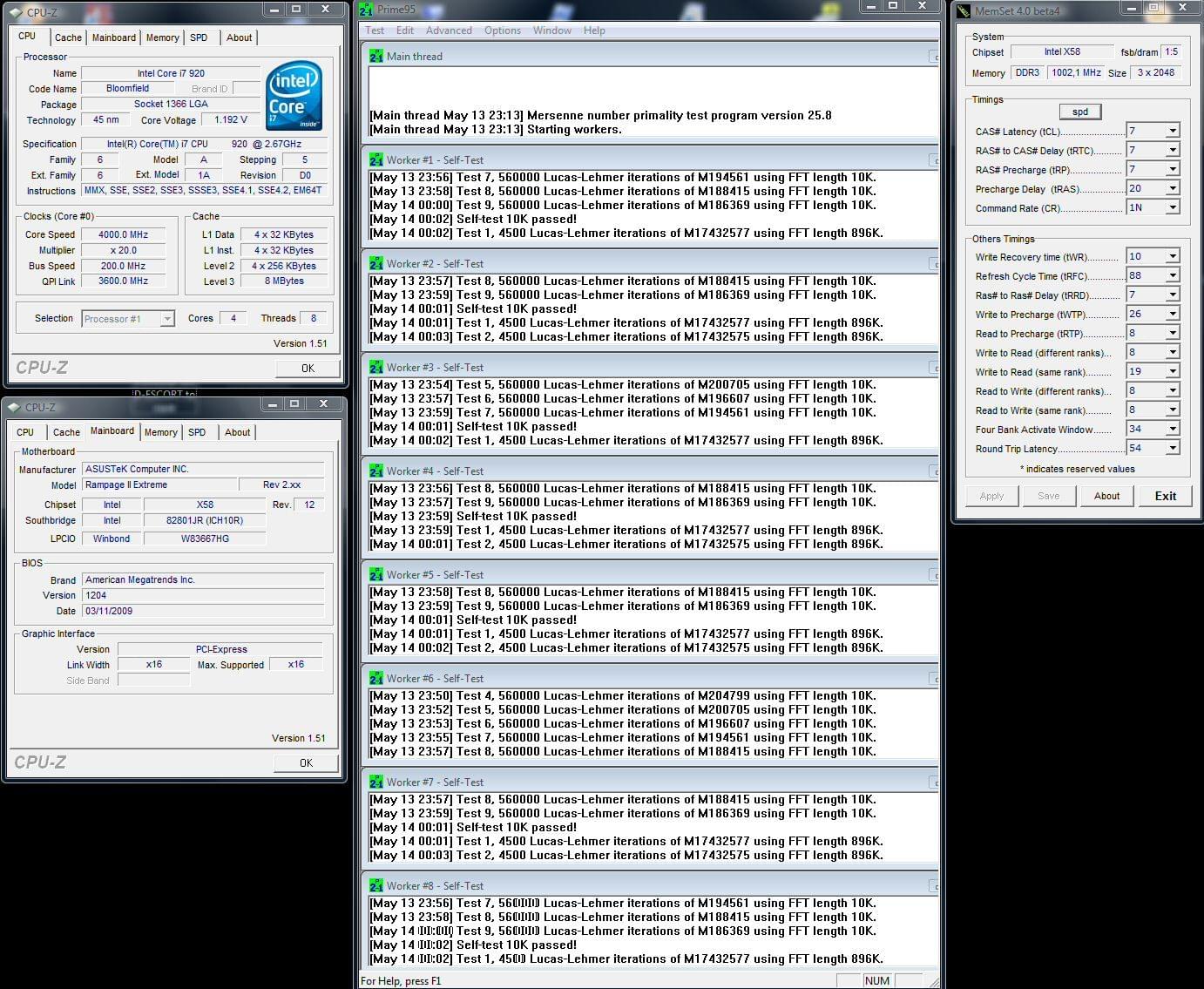The width and height of the screenshot is (1204, 989).
Task: Click the spd button in MemSet
Action: [1080, 112]
